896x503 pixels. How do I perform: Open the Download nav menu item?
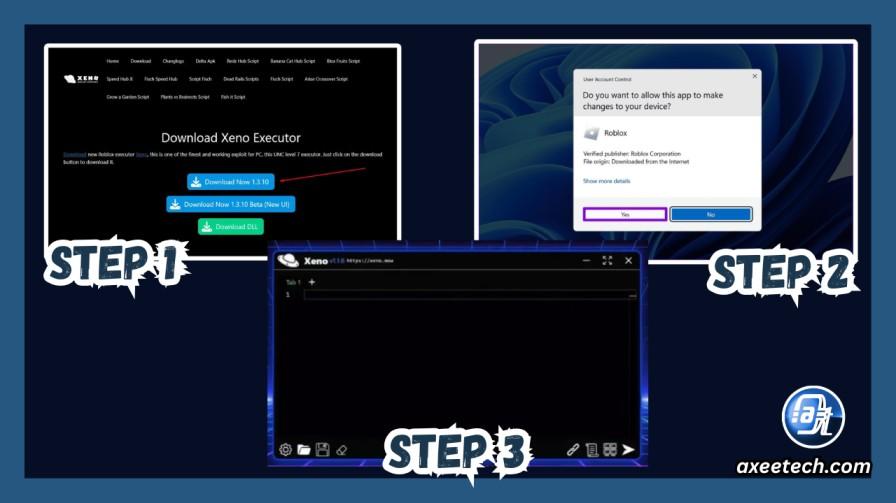click(x=141, y=61)
